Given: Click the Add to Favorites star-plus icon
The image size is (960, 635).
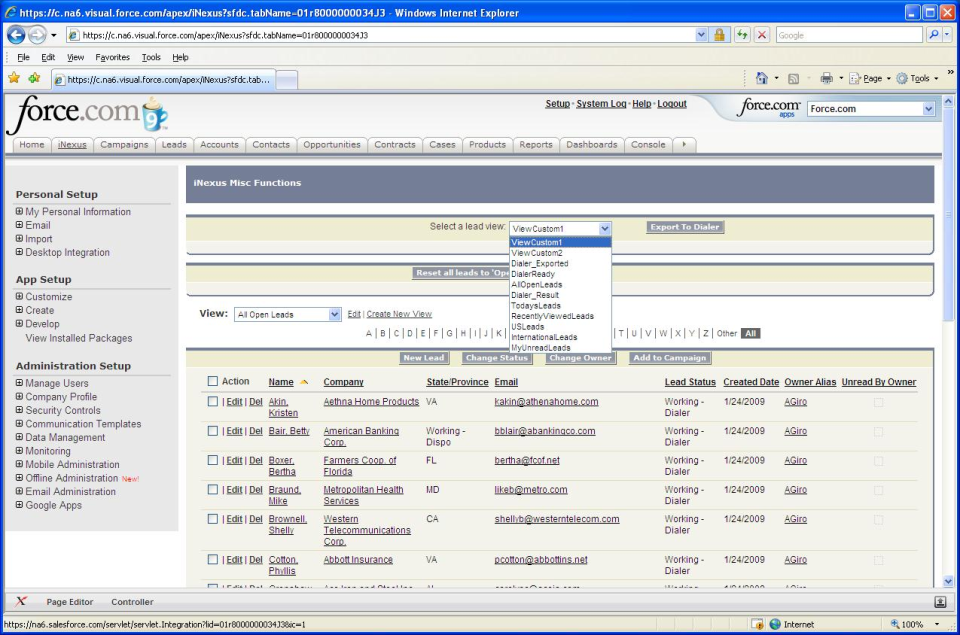Looking at the screenshot, I should 34,78.
